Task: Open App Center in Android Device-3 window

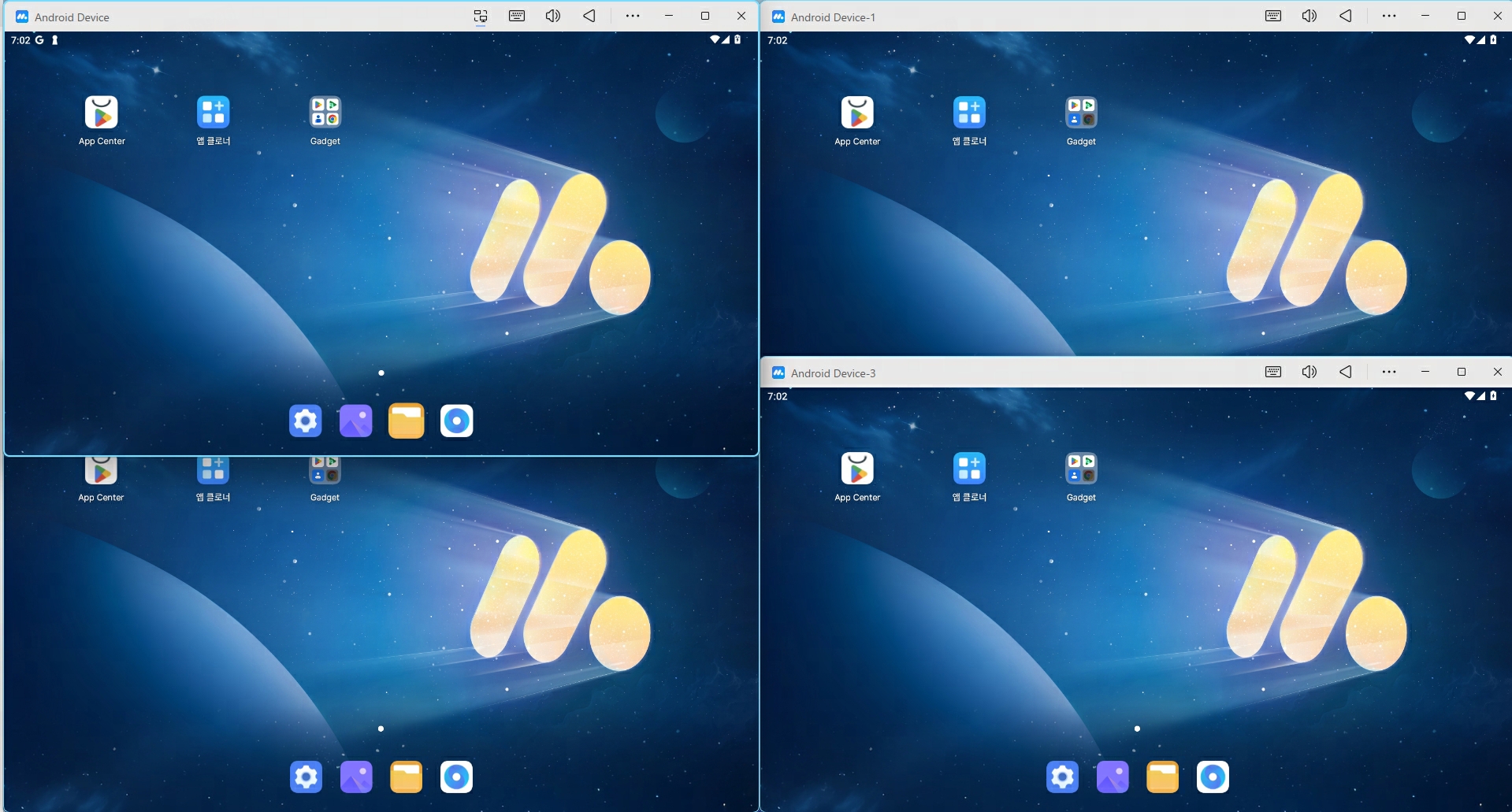Action: coord(858,469)
